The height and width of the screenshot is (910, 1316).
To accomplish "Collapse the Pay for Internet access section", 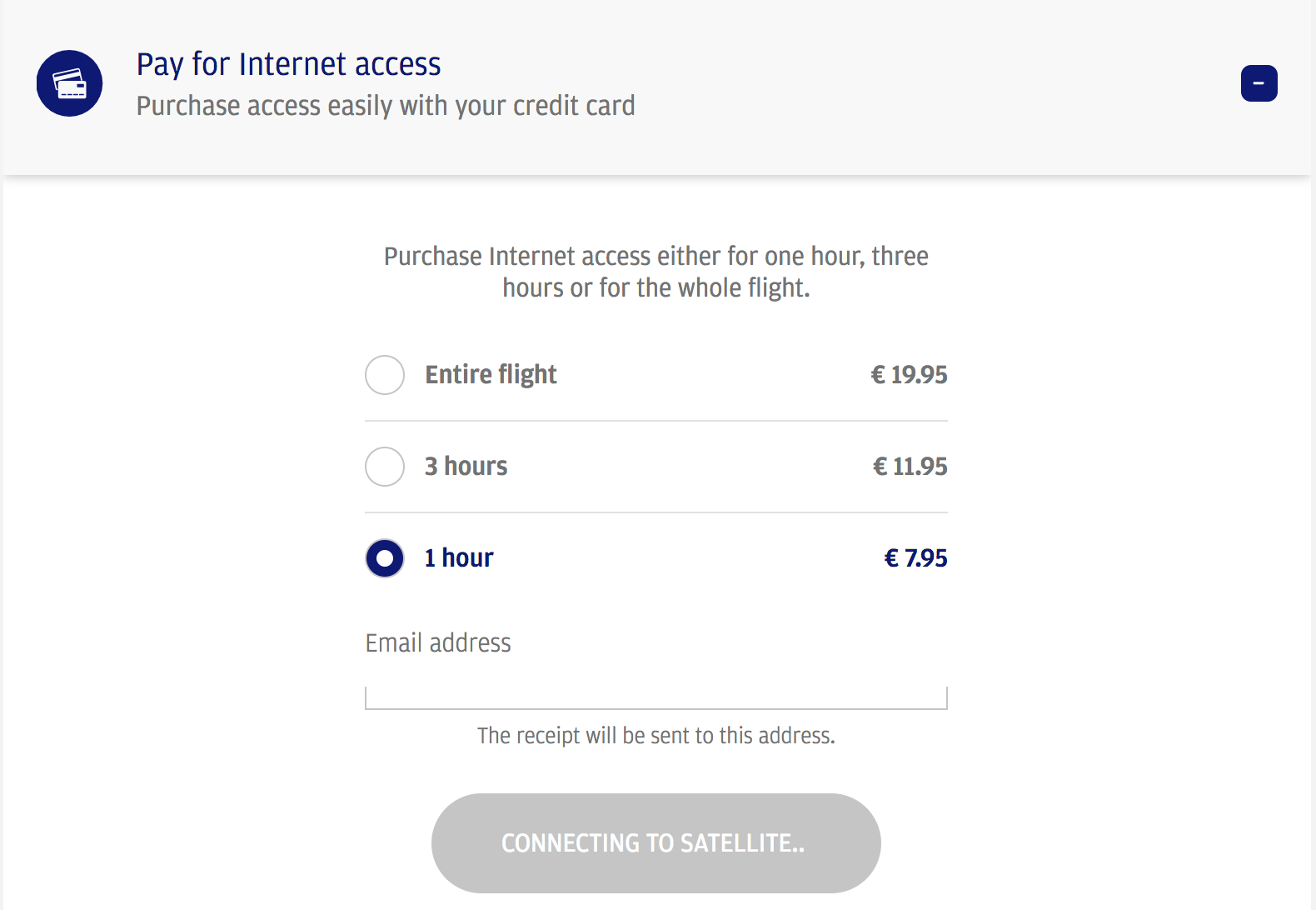I will (1259, 83).
